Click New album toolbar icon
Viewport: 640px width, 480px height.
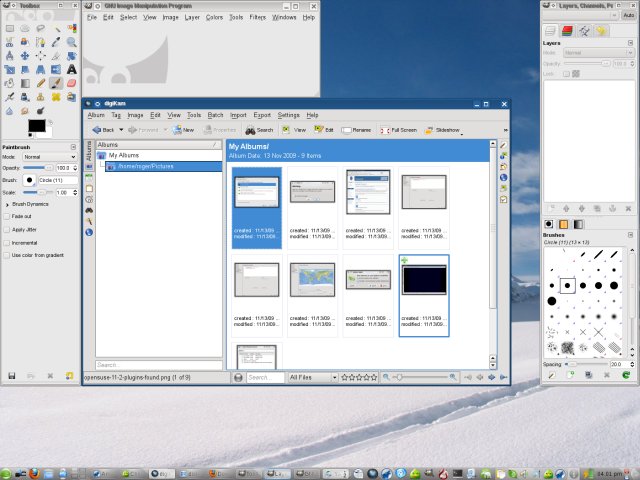(182, 130)
